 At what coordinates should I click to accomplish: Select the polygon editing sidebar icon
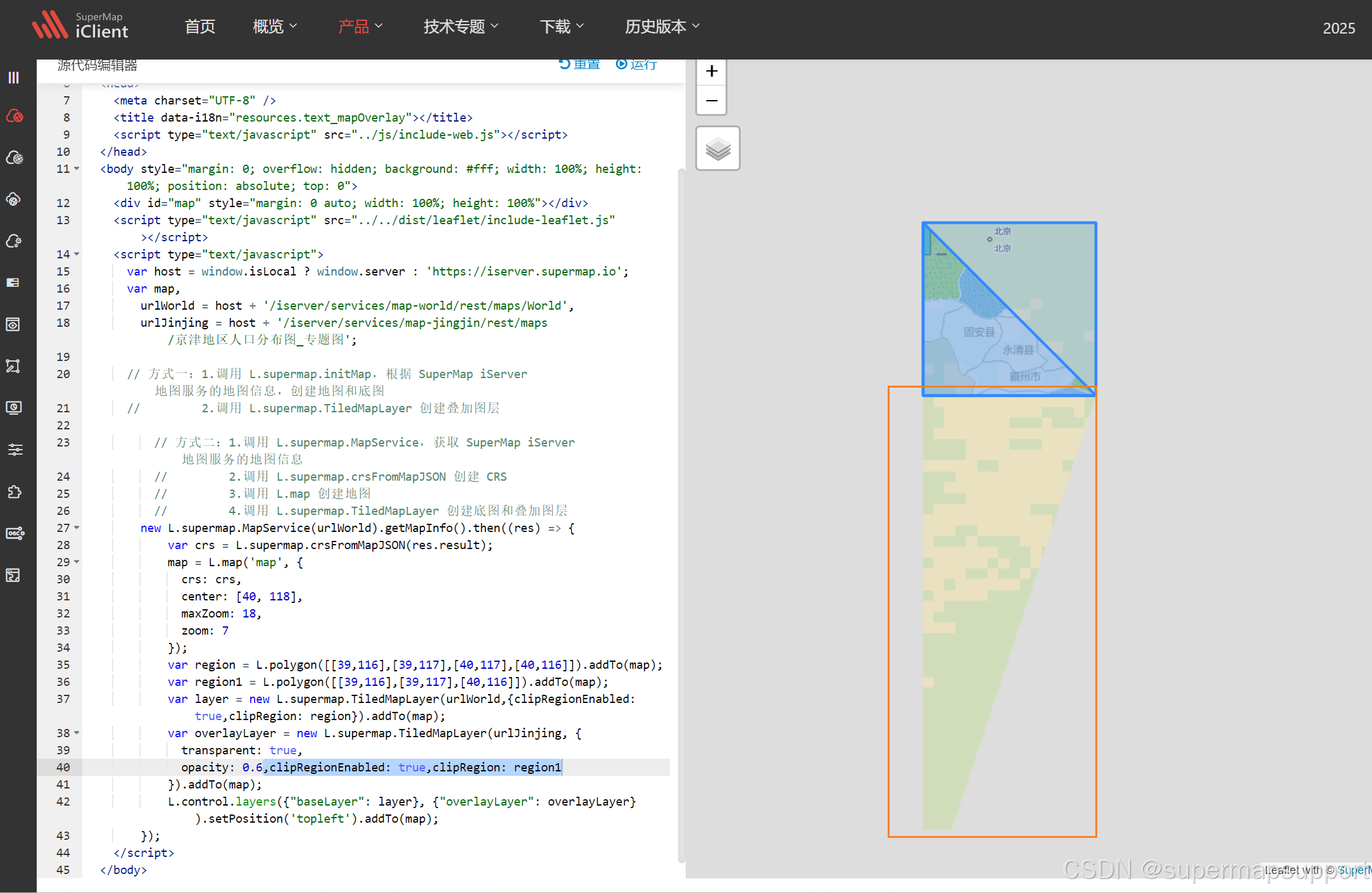tap(13, 366)
